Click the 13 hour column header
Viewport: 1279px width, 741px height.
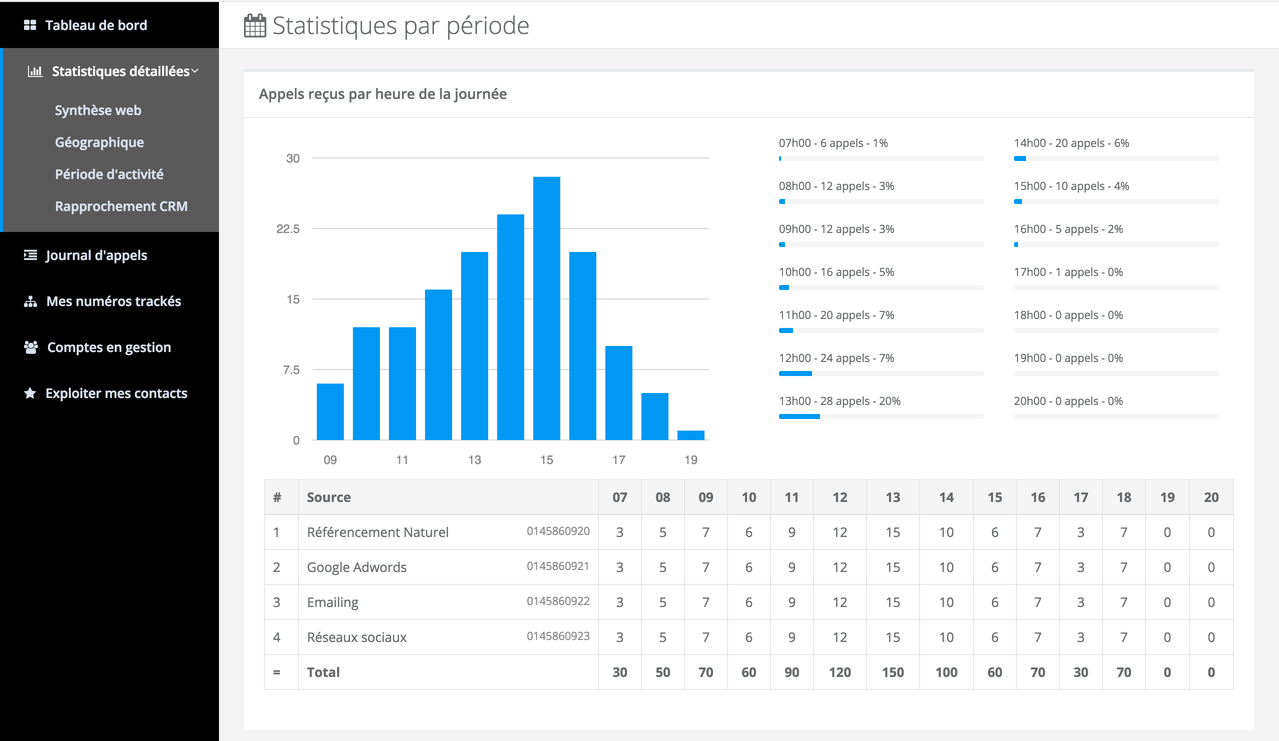click(x=893, y=497)
